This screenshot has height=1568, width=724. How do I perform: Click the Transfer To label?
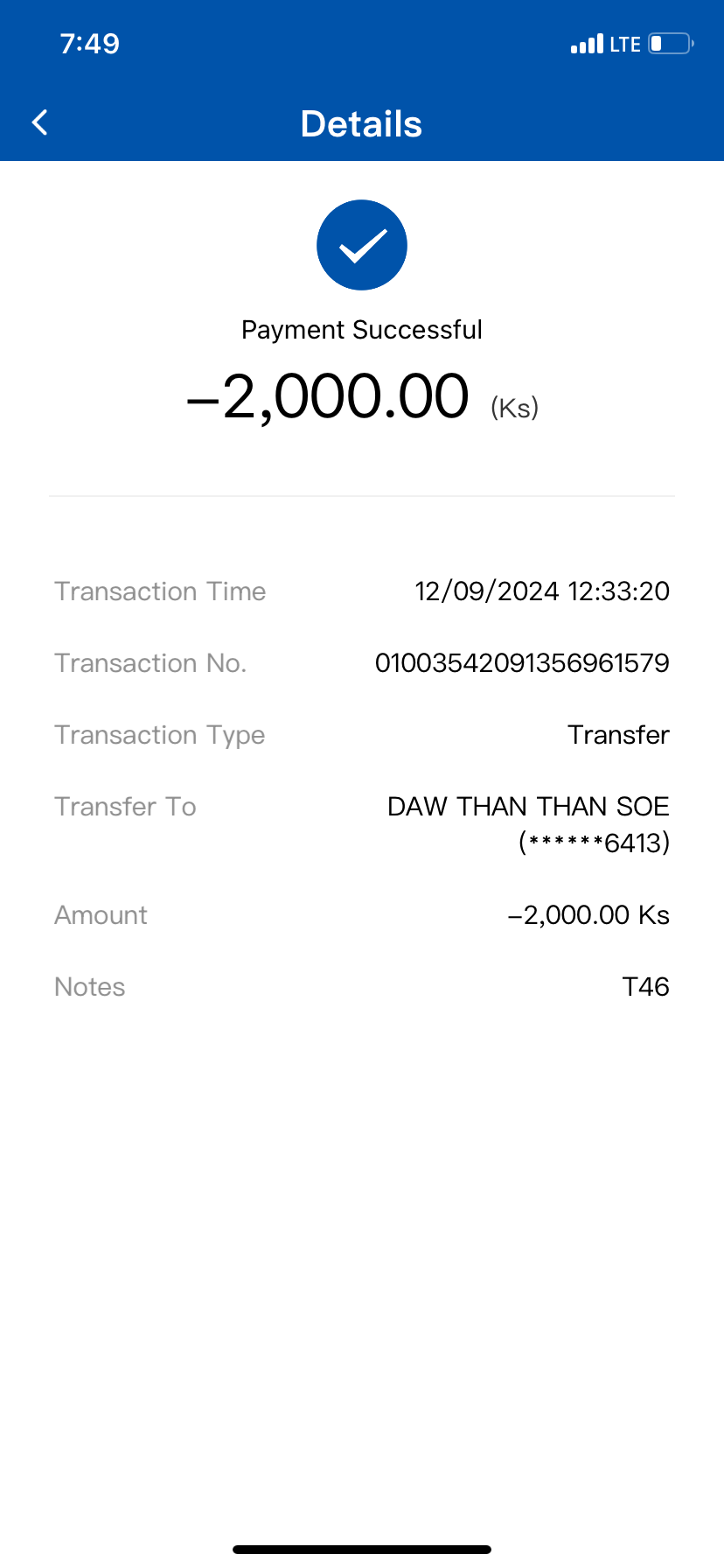(125, 807)
